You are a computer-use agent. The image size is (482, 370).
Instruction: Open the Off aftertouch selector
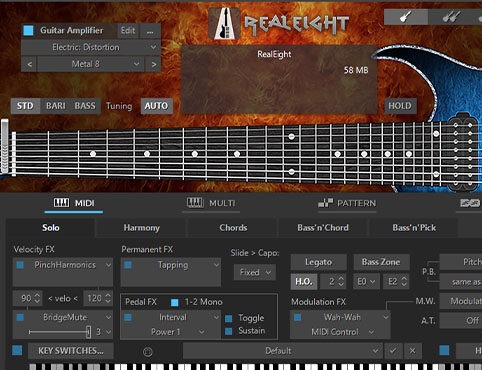[461, 321]
